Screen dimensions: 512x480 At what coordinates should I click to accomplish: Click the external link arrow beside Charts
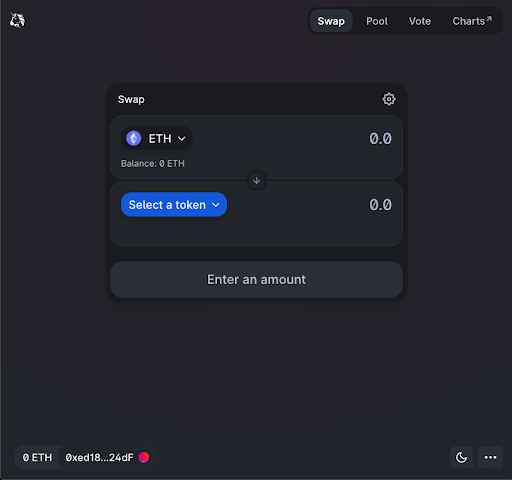[x=489, y=19]
